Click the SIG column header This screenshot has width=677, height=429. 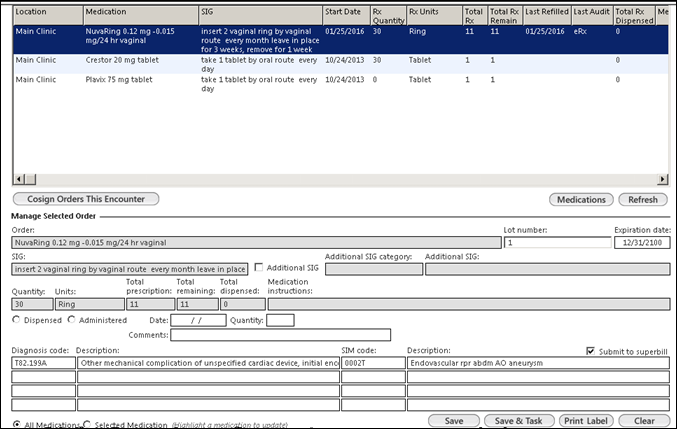[x=260, y=16]
